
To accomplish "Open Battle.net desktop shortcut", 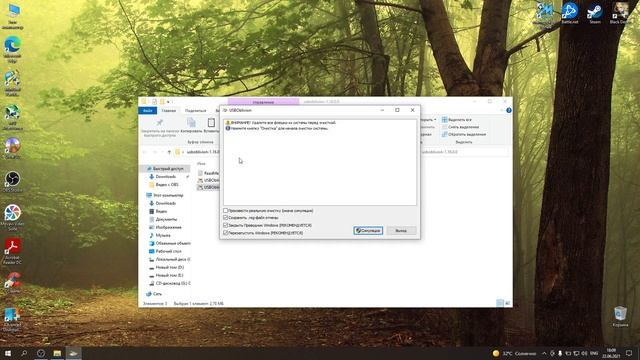I will point(570,13).
